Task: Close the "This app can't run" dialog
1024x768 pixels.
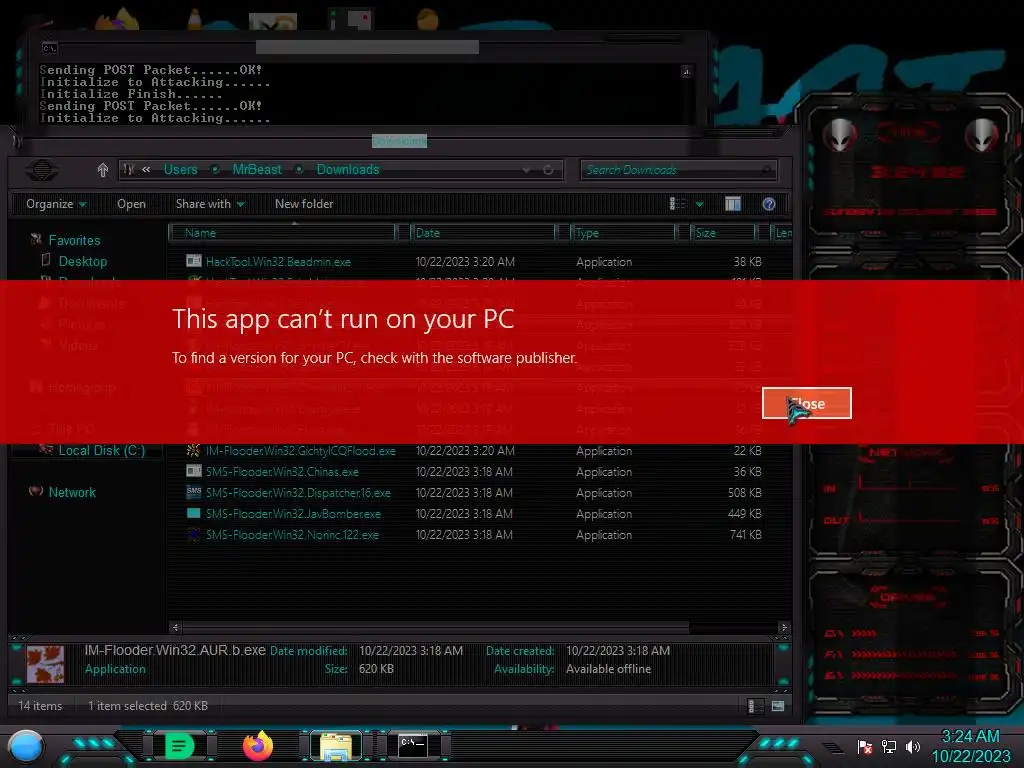Action: coord(807,403)
